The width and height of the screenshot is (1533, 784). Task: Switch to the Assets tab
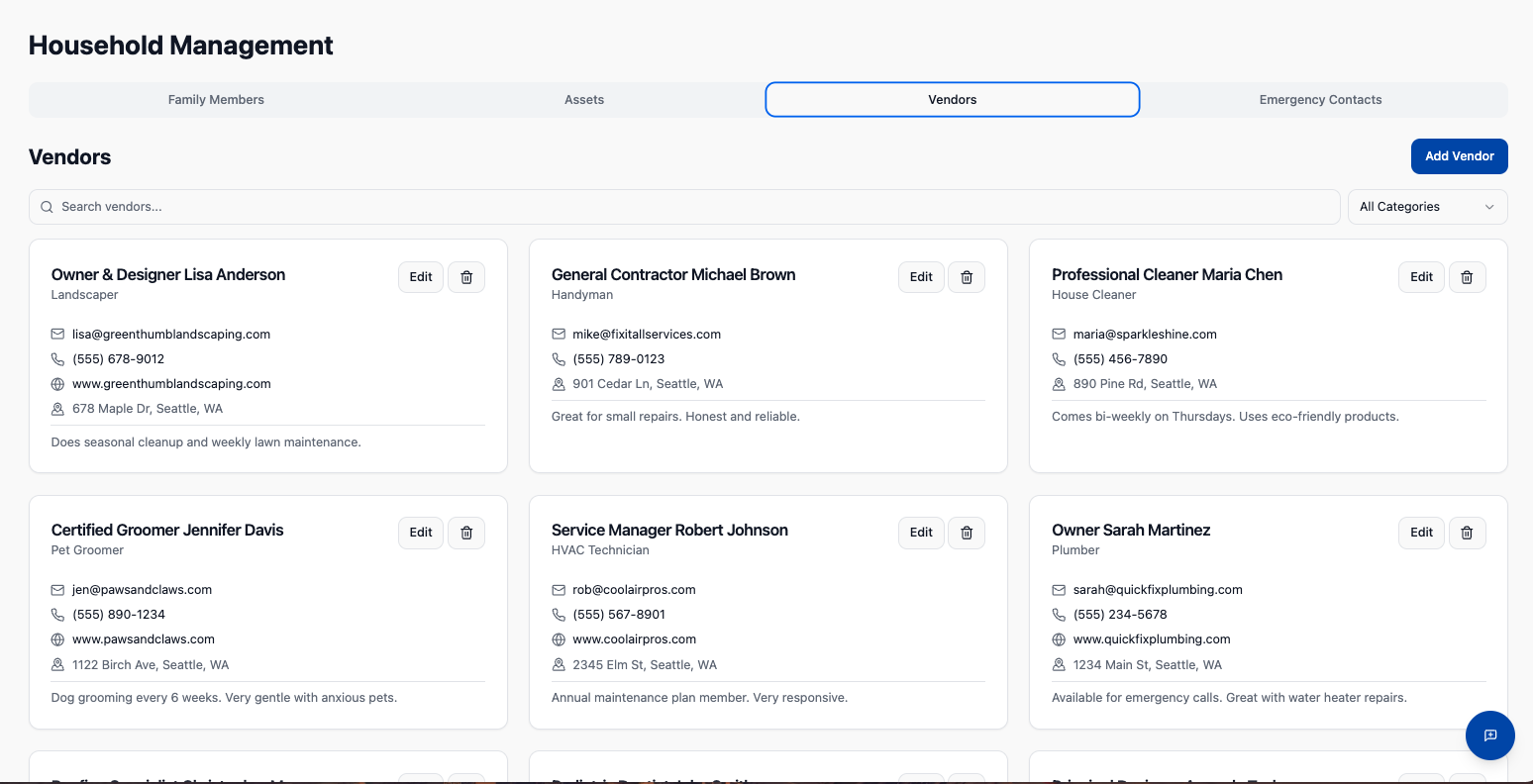click(584, 100)
